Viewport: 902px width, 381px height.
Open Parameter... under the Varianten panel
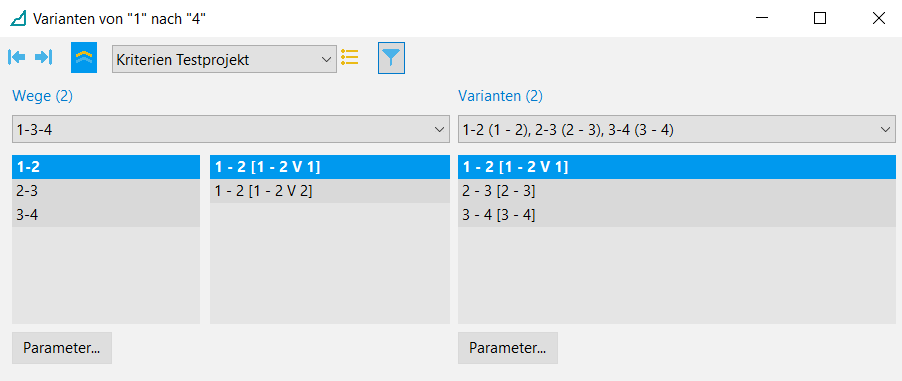pos(508,348)
